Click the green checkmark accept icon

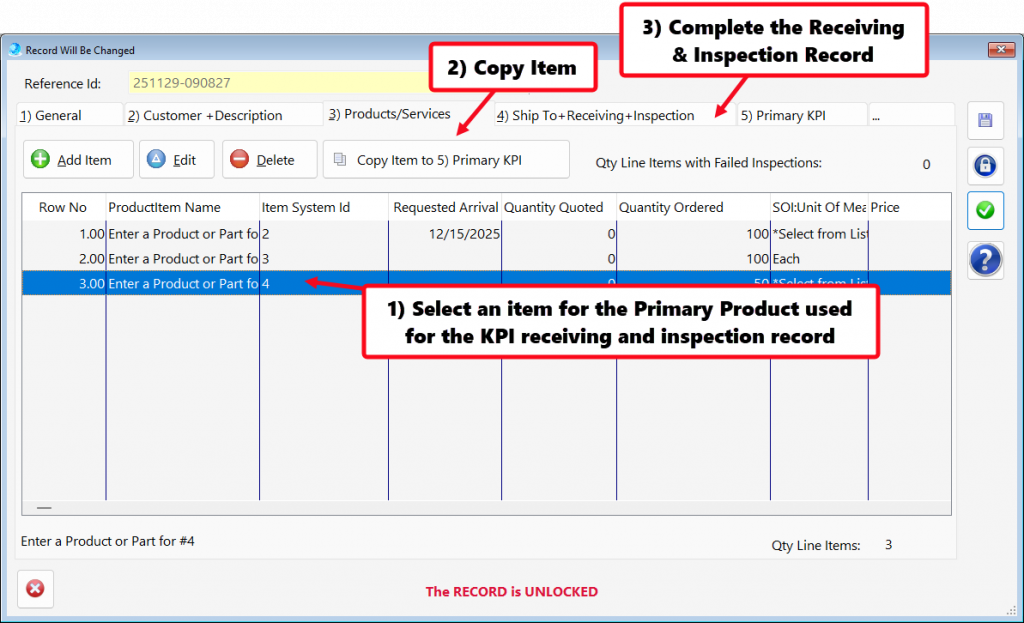pyautogui.click(x=985, y=211)
